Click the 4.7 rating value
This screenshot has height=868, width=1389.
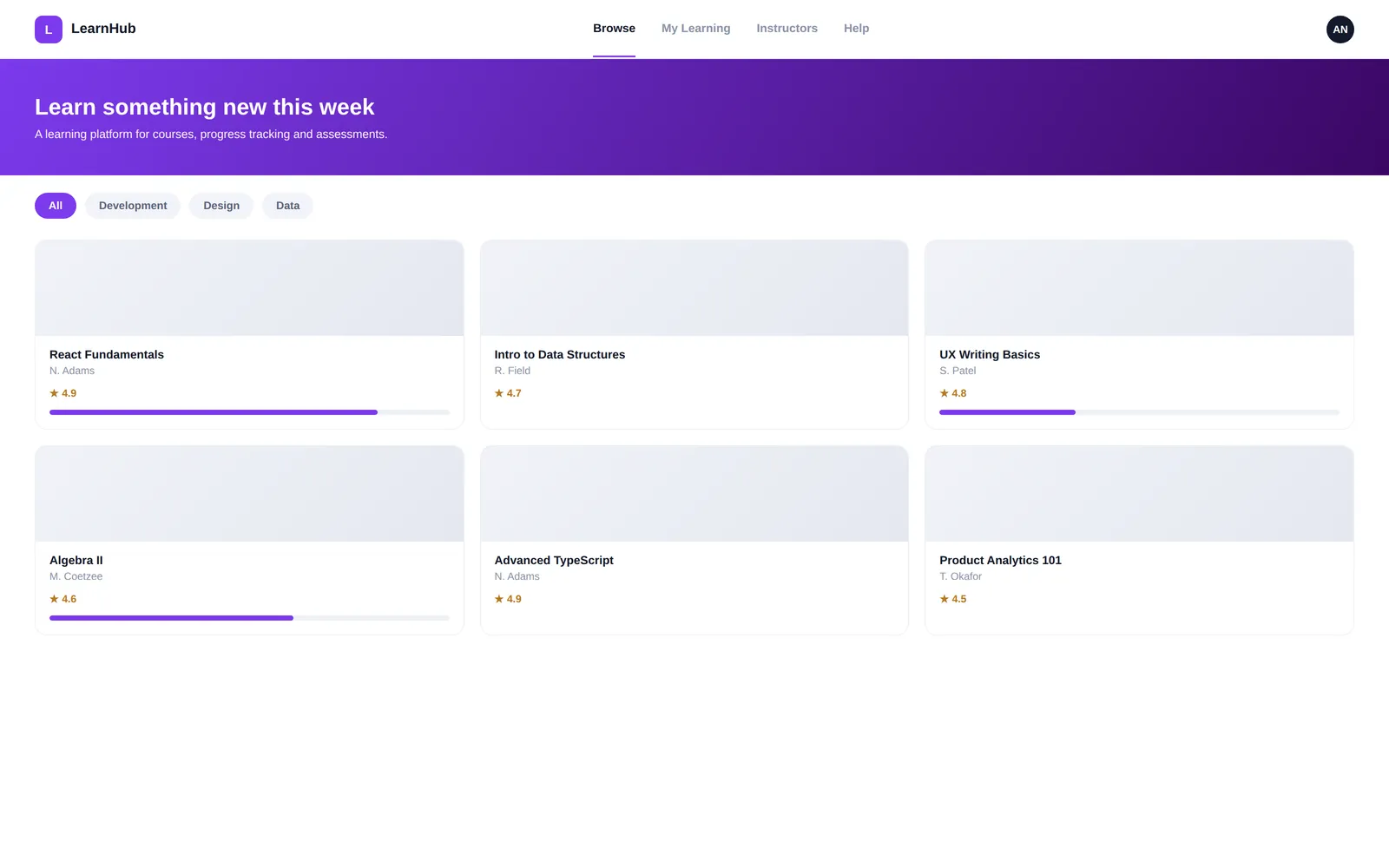click(x=514, y=393)
